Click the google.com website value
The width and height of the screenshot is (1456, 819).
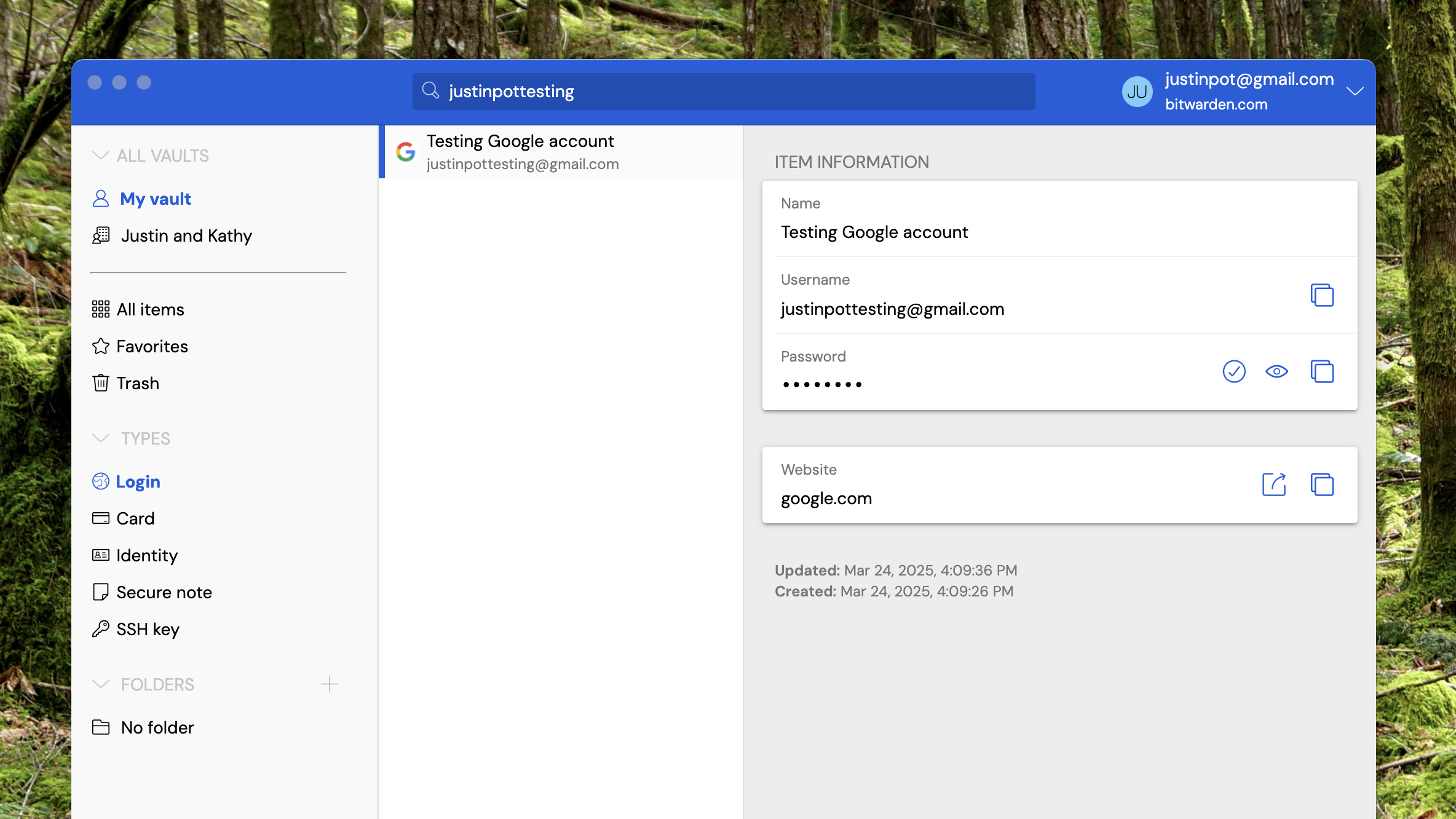tap(826, 498)
